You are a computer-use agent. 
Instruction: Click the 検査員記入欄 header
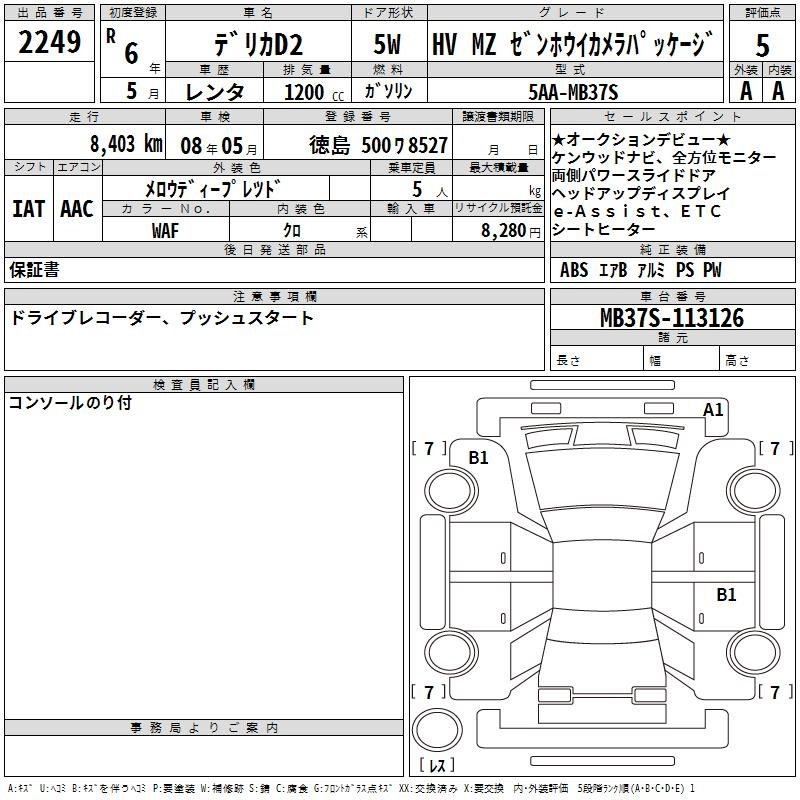pos(204,385)
